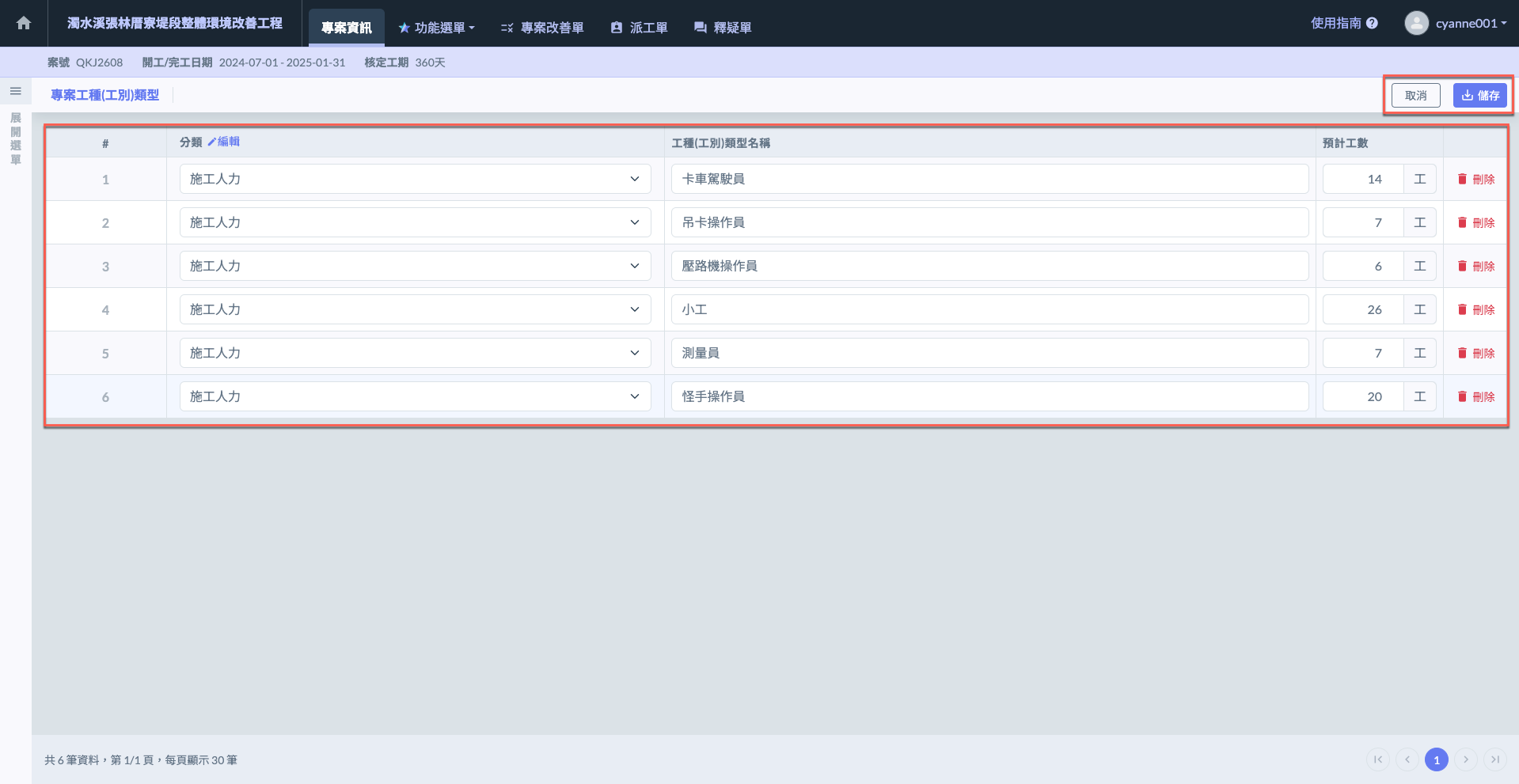Click the home icon in the top bar
Image resolution: width=1519 pixels, height=784 pixels.
pyautogui.click(x=24, y=23)
